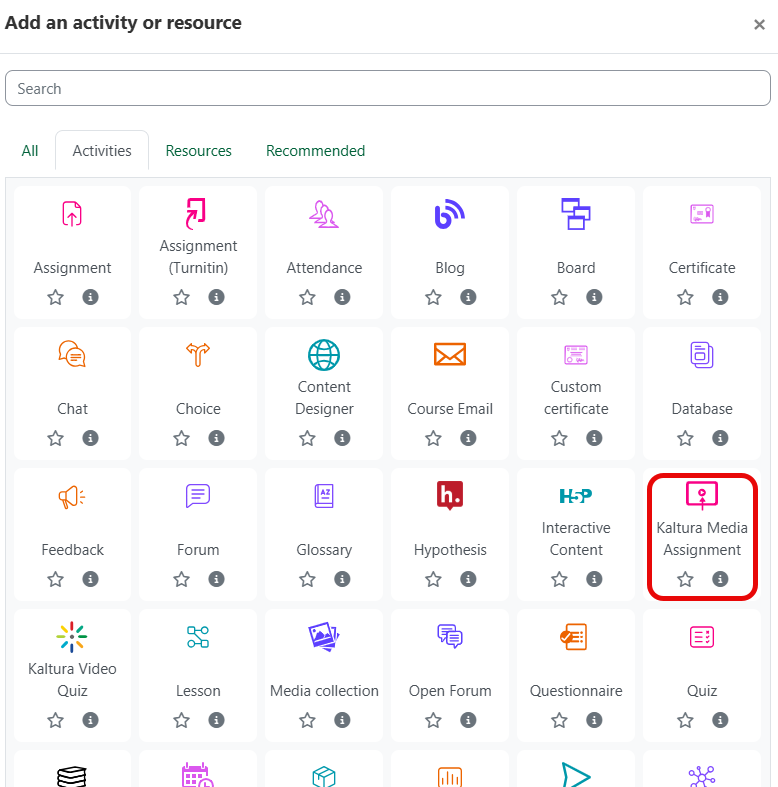Click the Search activities input field
Image resolution: width=778 pixels, height=787 pixels.
pyautogui.click(x=387, y=88)
